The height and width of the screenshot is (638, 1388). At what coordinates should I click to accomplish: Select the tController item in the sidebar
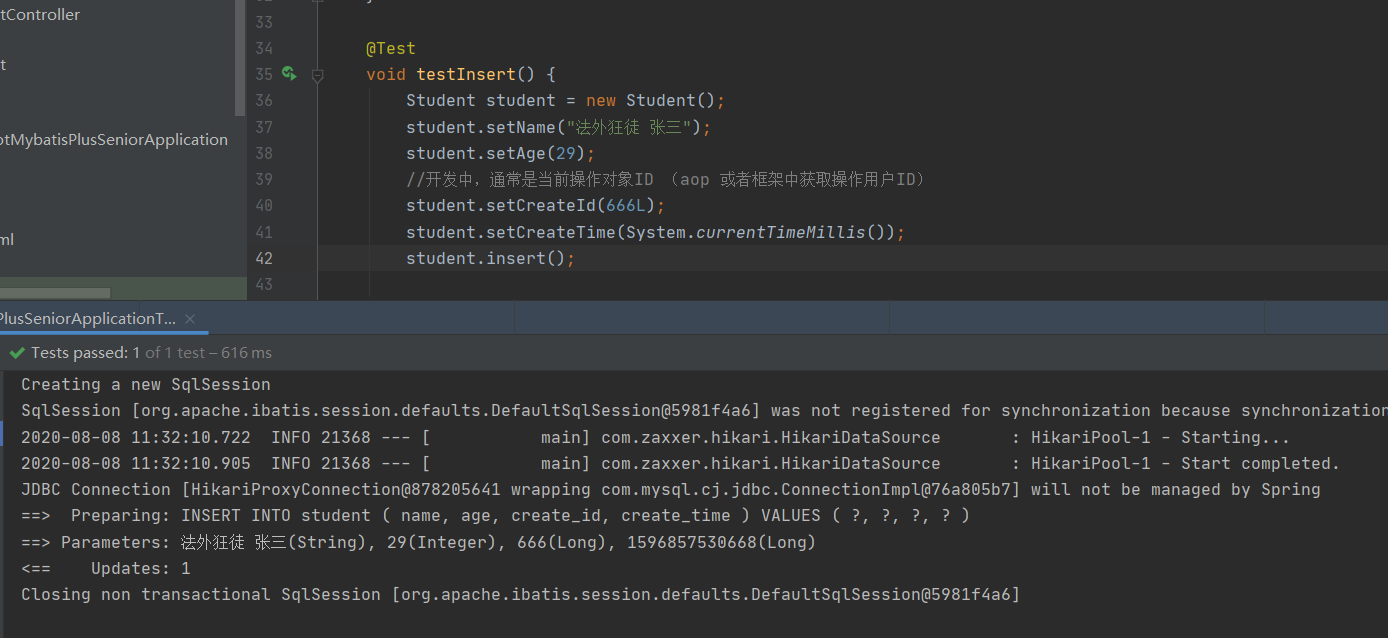[x=40, y=14]
